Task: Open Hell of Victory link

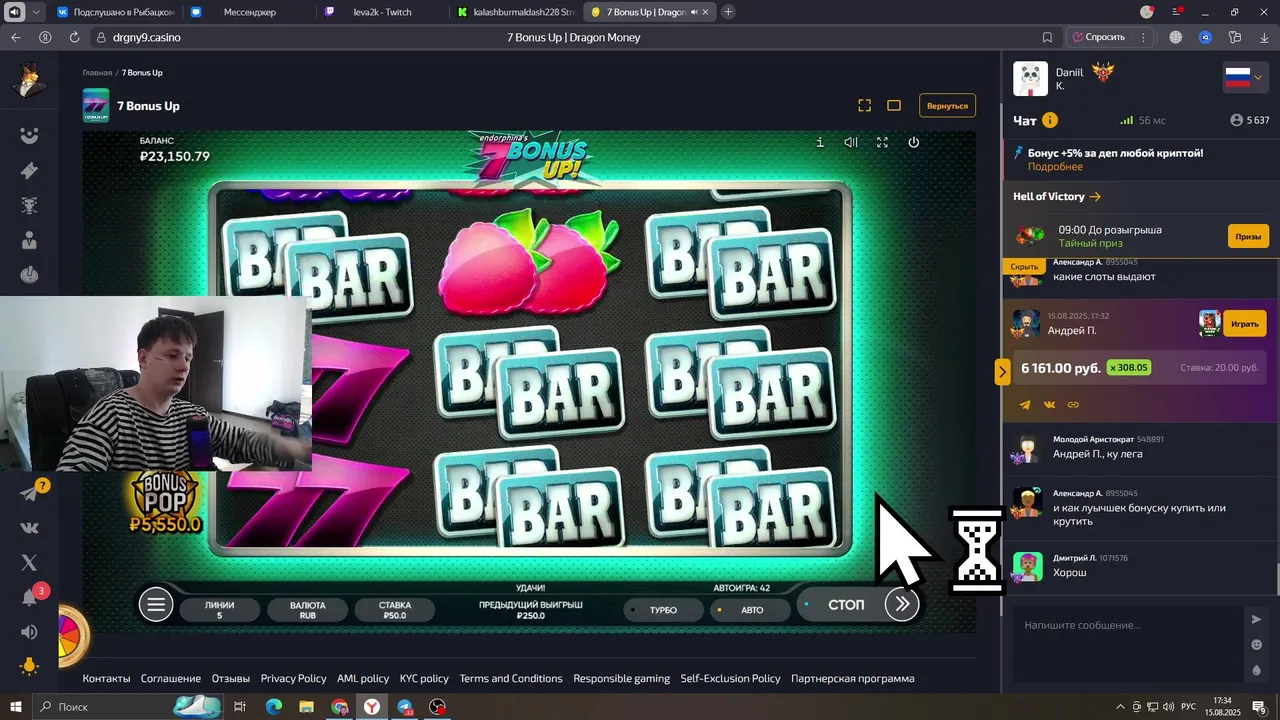Action: [x=1057, y=196]
